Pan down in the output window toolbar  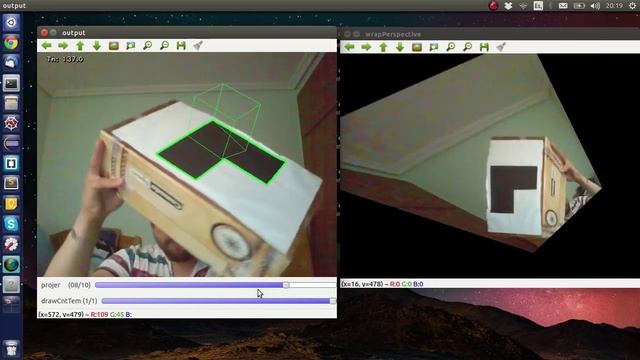coord(97,46)
